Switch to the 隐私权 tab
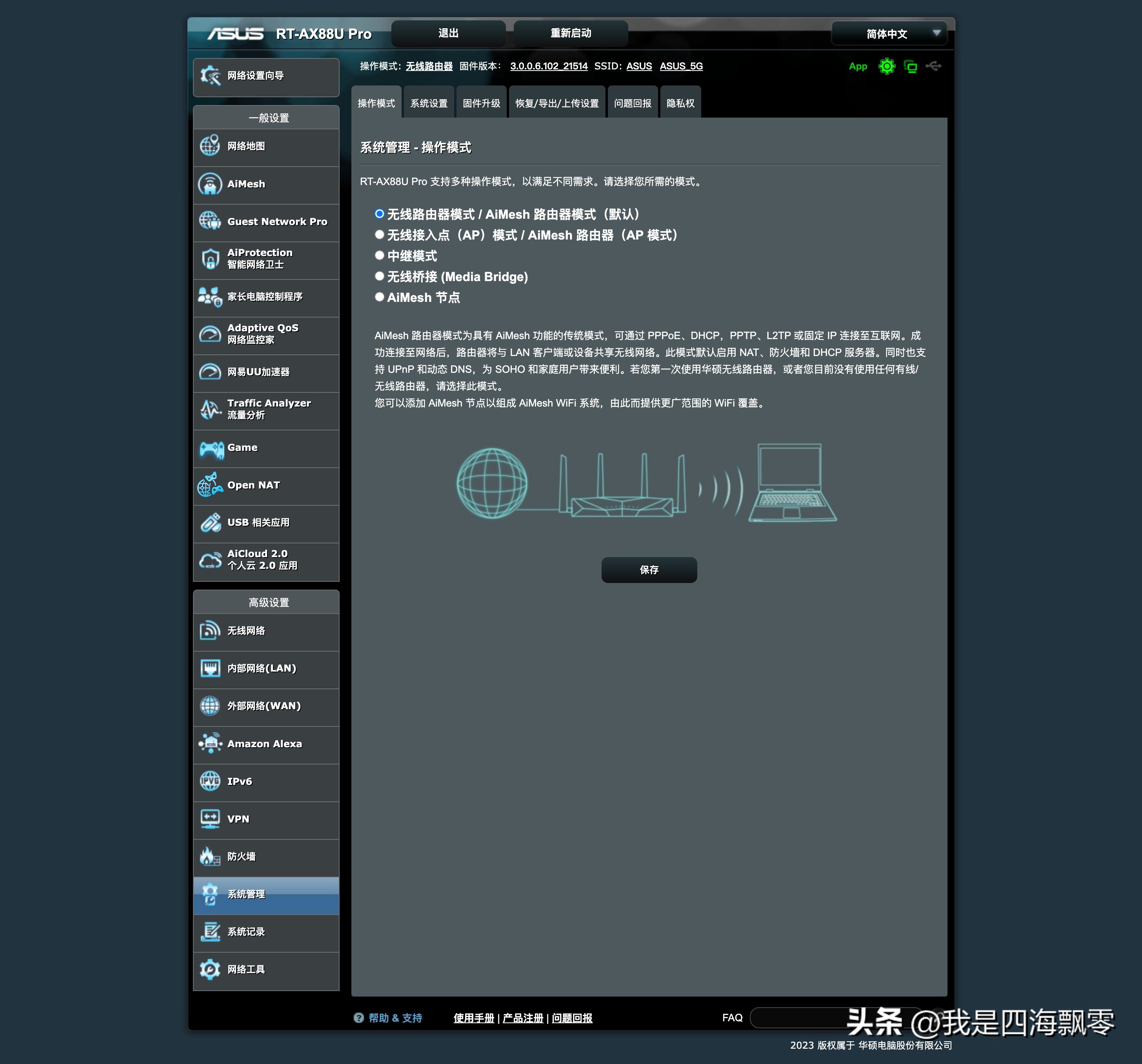 pos(681,103)
